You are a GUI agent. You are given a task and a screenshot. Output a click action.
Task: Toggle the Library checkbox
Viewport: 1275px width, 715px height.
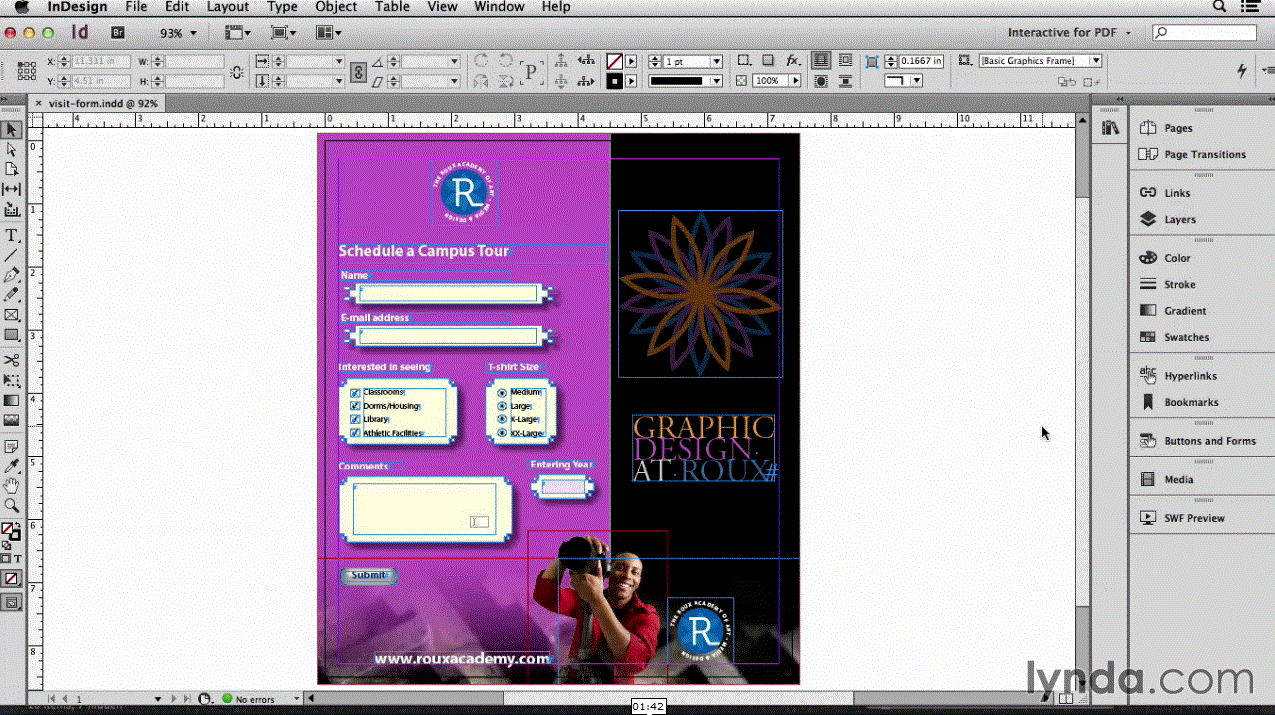(355, 419)
